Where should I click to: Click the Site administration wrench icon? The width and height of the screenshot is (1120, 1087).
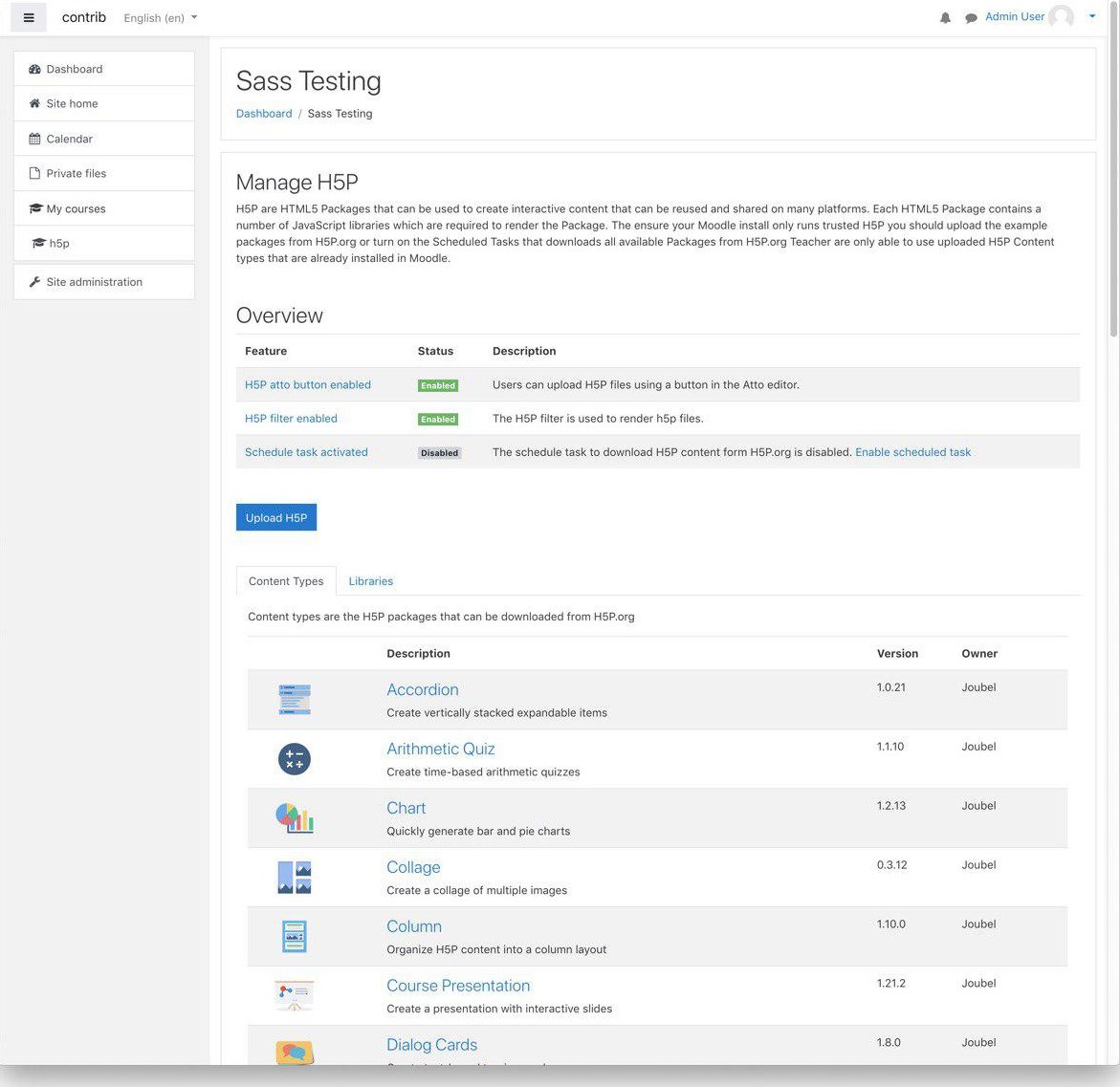coord(34,282)
